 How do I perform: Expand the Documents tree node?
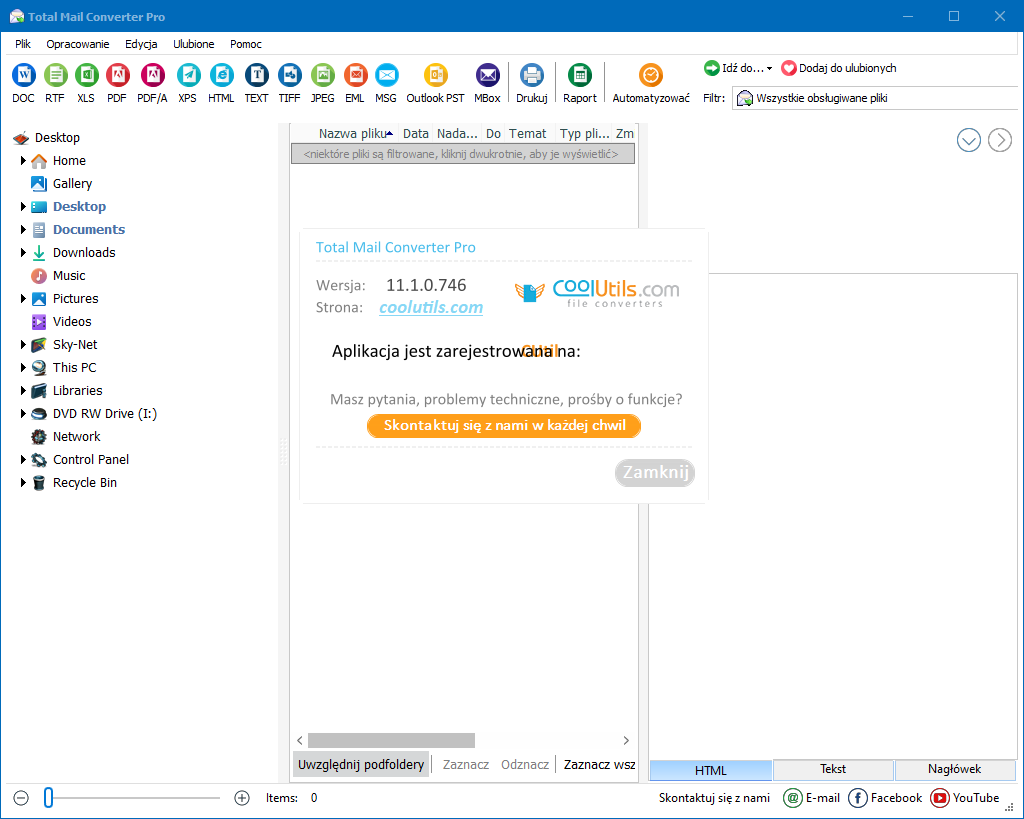tap(23, 229)
